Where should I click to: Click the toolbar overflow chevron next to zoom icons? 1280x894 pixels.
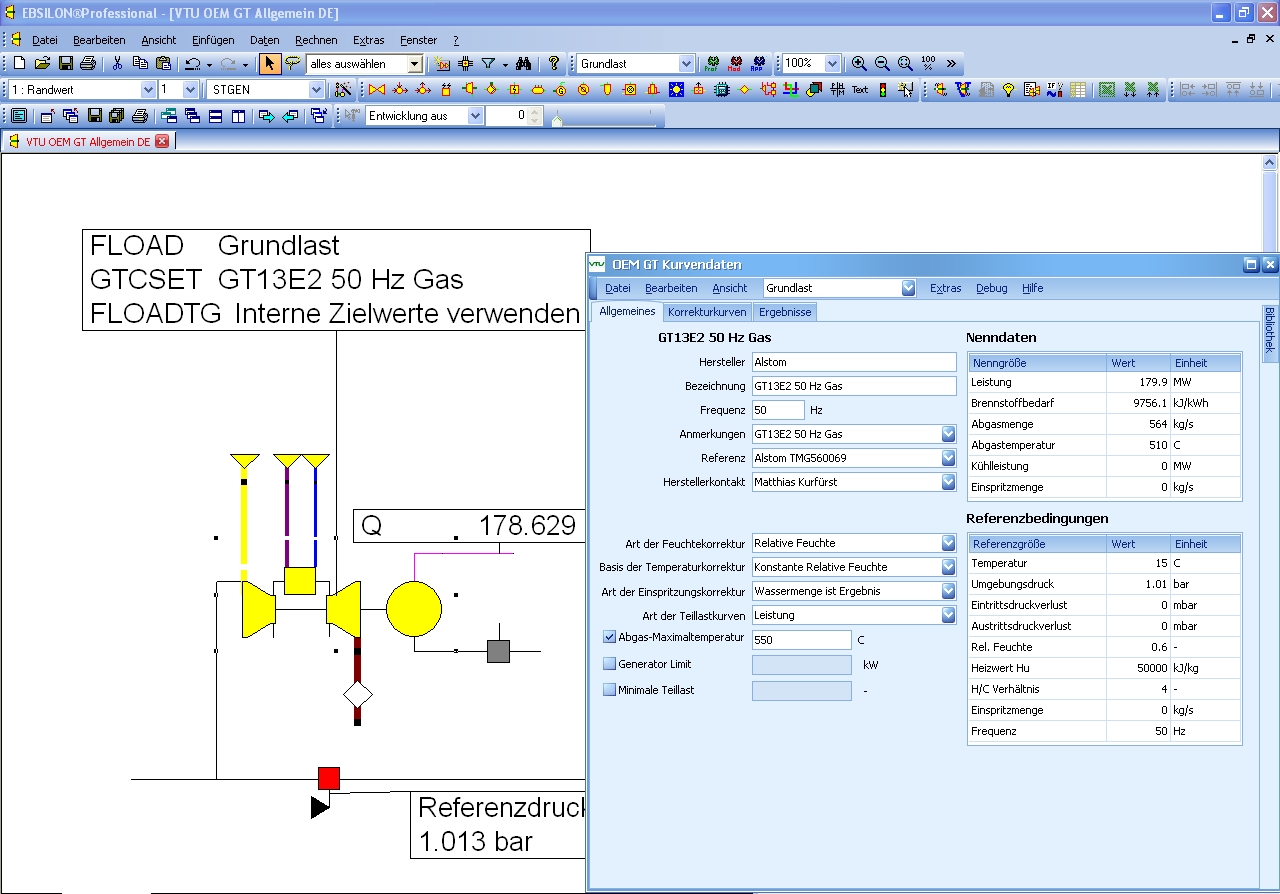click(951, 64)
